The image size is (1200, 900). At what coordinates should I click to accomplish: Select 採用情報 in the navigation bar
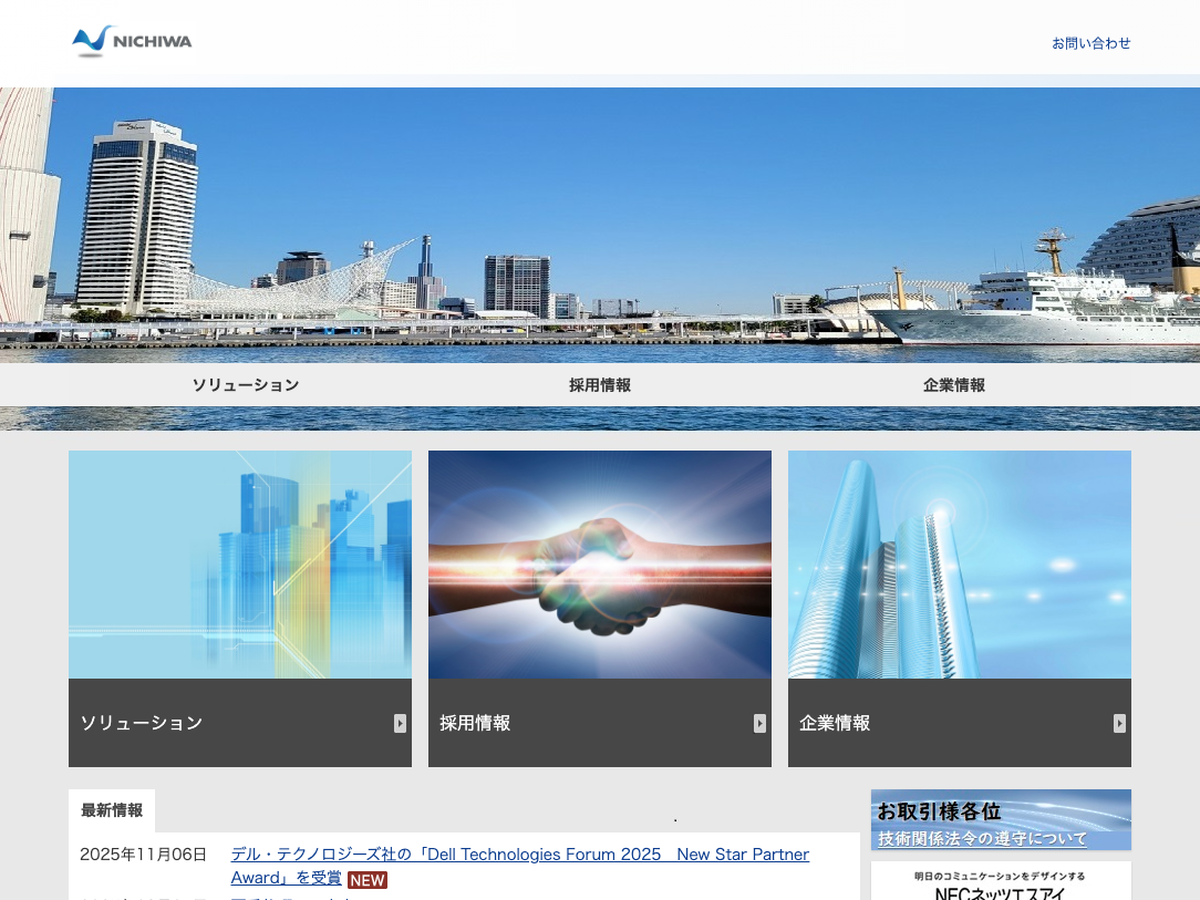[x=600, y=385]
